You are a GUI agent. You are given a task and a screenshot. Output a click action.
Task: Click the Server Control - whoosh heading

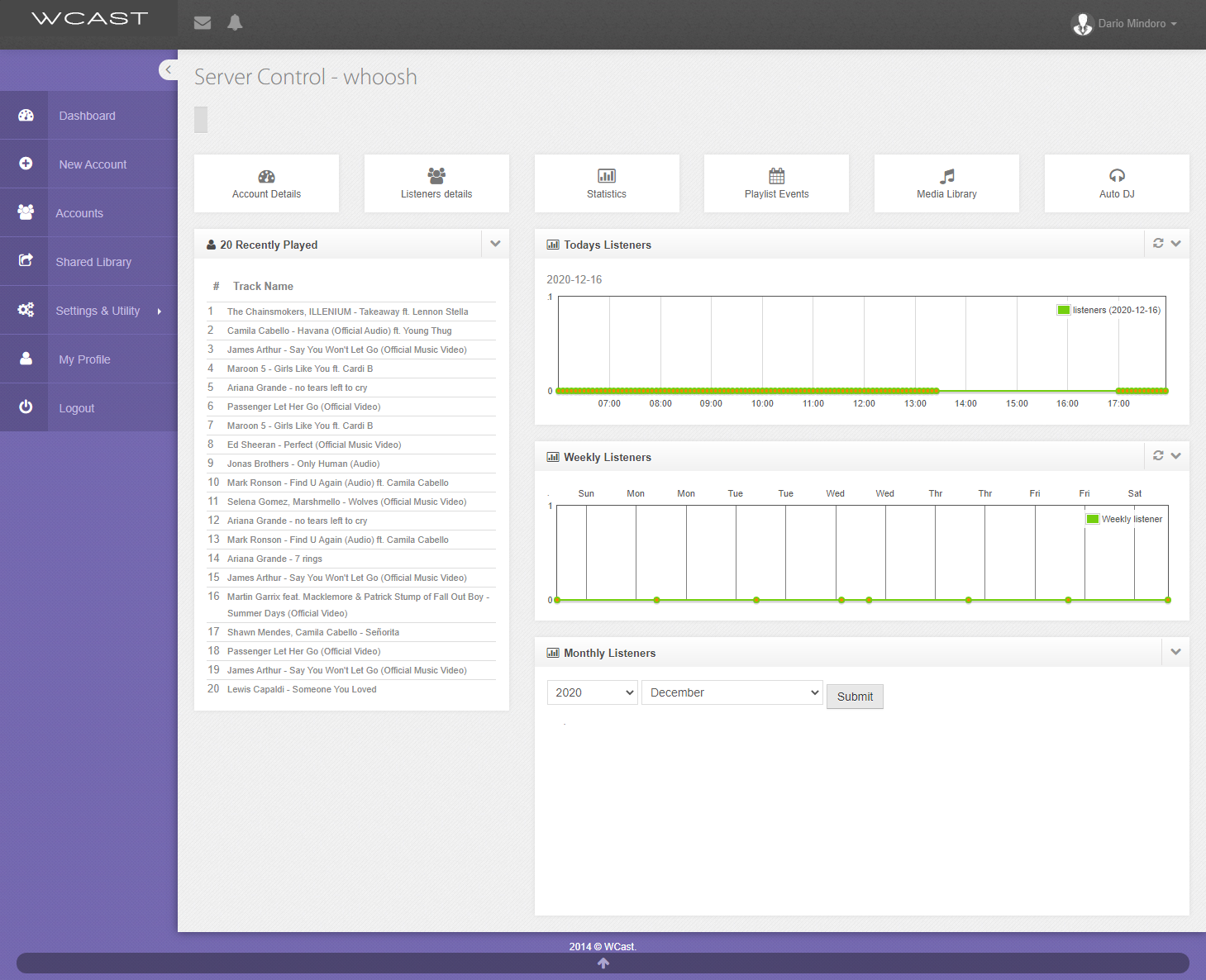click(306, 77)
